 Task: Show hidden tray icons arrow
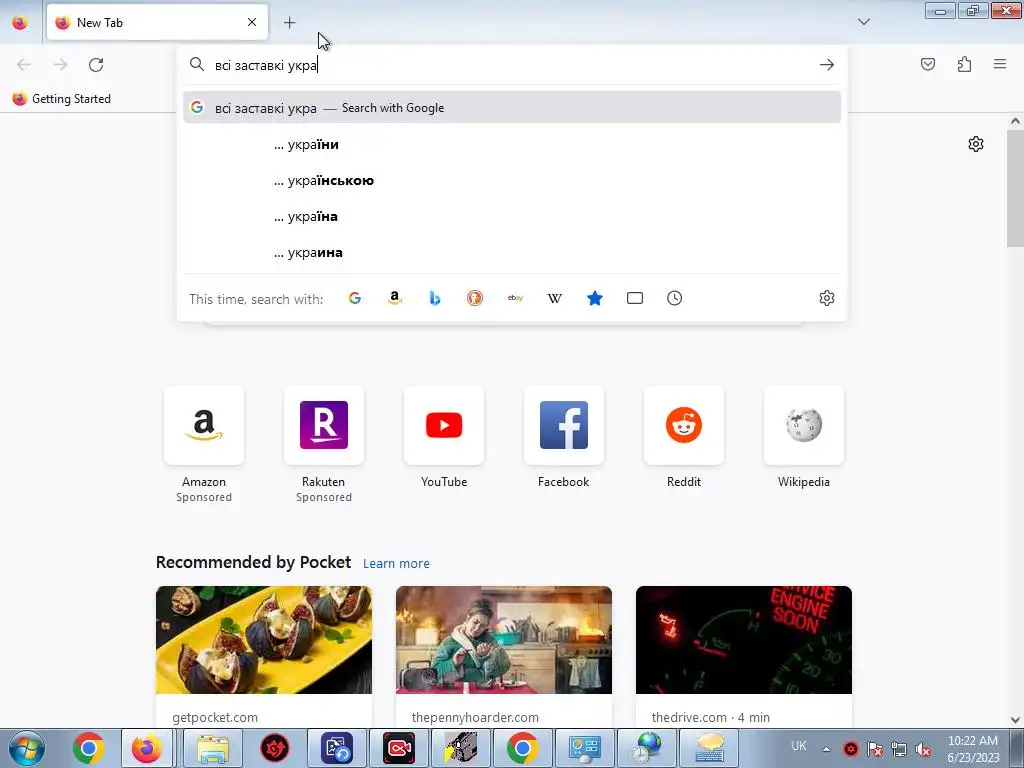tap(826, 749)
